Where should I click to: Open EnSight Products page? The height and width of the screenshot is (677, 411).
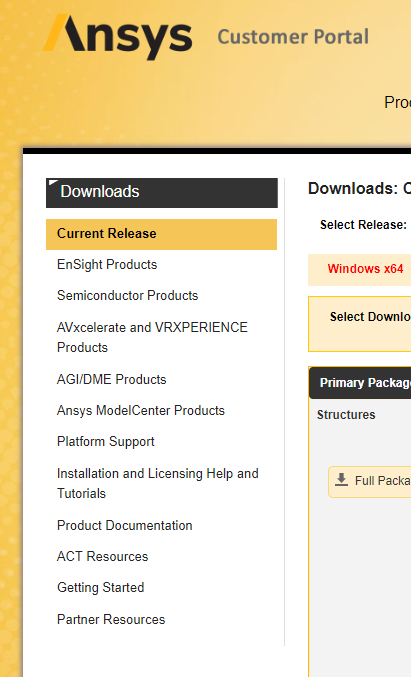(x=107, y=264)
